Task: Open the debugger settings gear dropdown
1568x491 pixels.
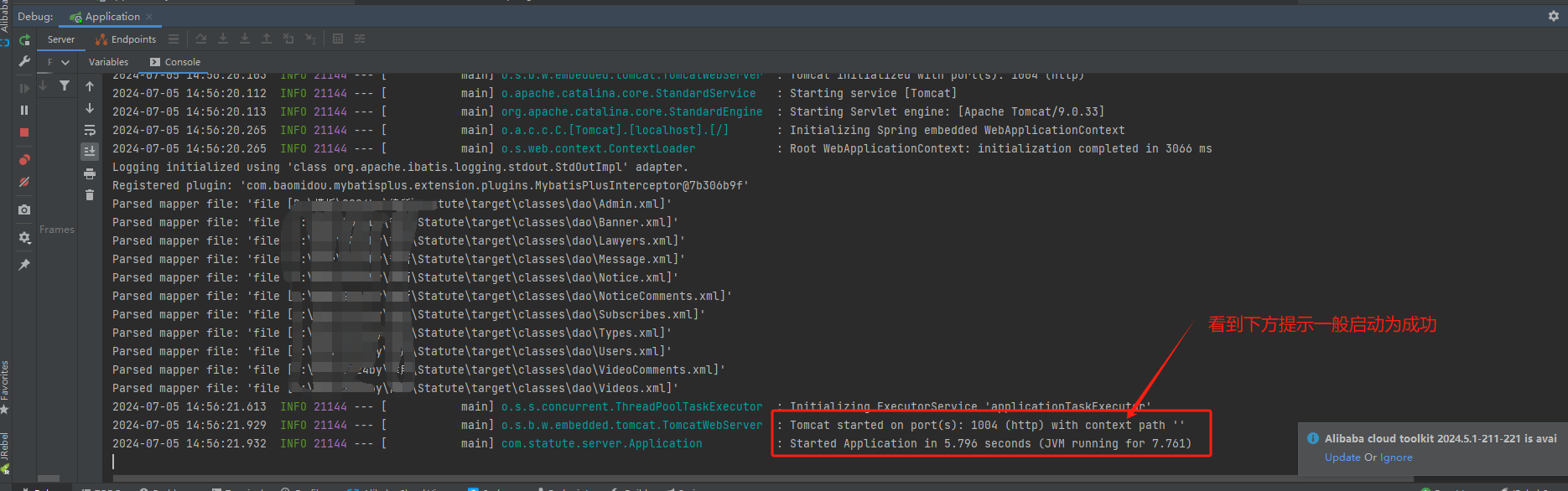Action: coord(24,238)
